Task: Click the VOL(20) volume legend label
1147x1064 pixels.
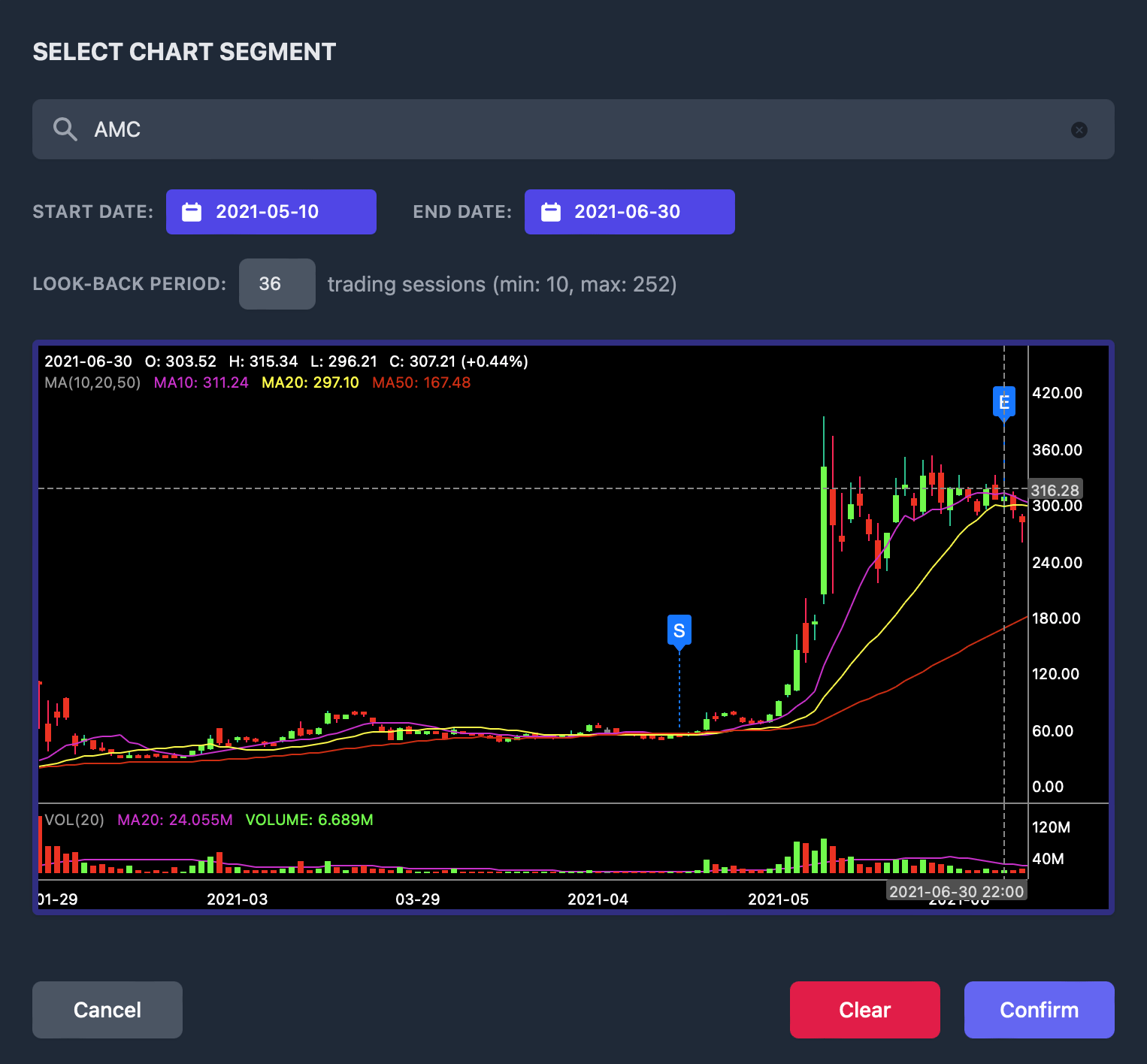Action: coord(74,820)
